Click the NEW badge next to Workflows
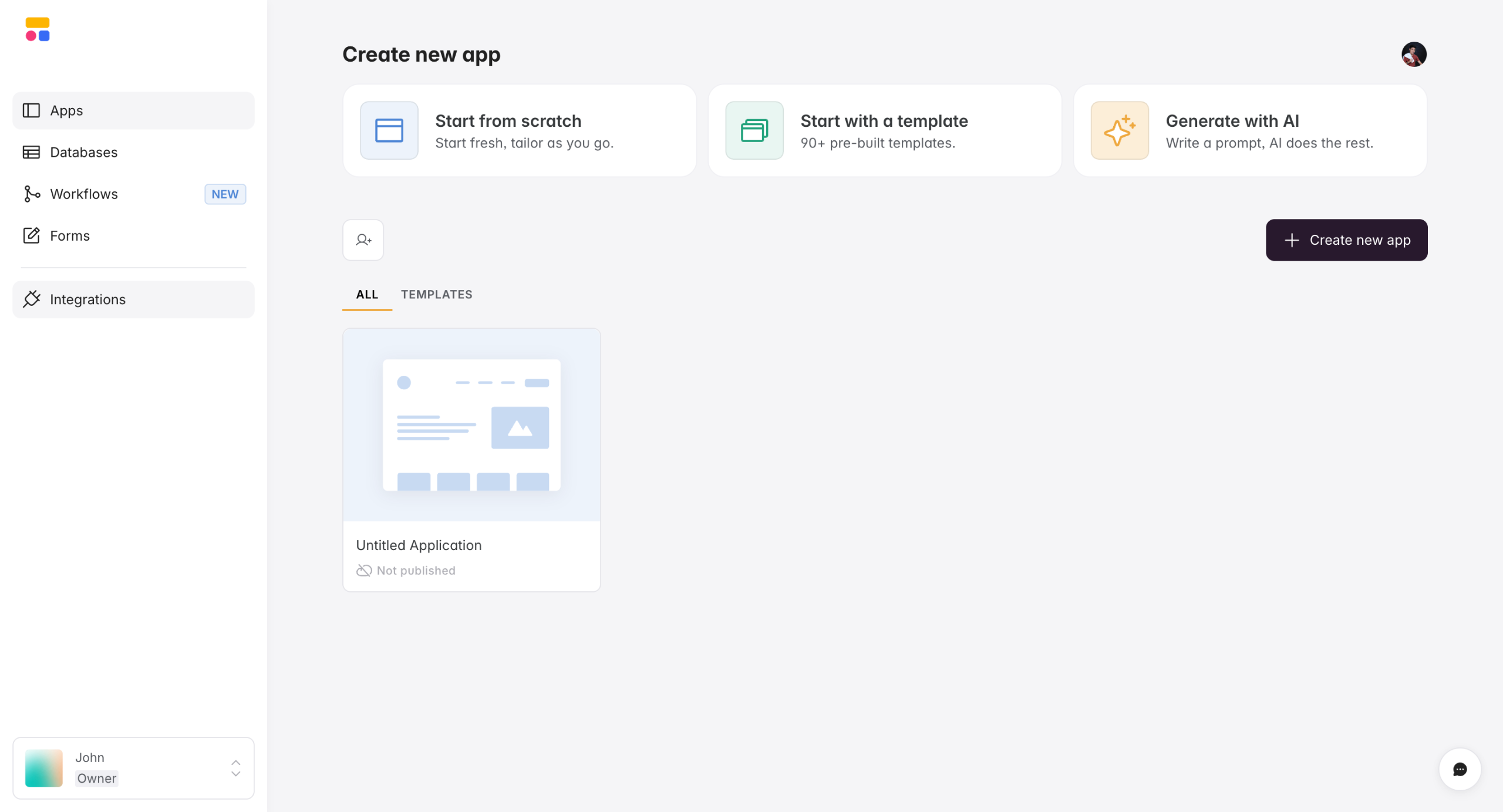This screenshot has width=1503, height=812. pyautogui.click(x=225, y=194)
